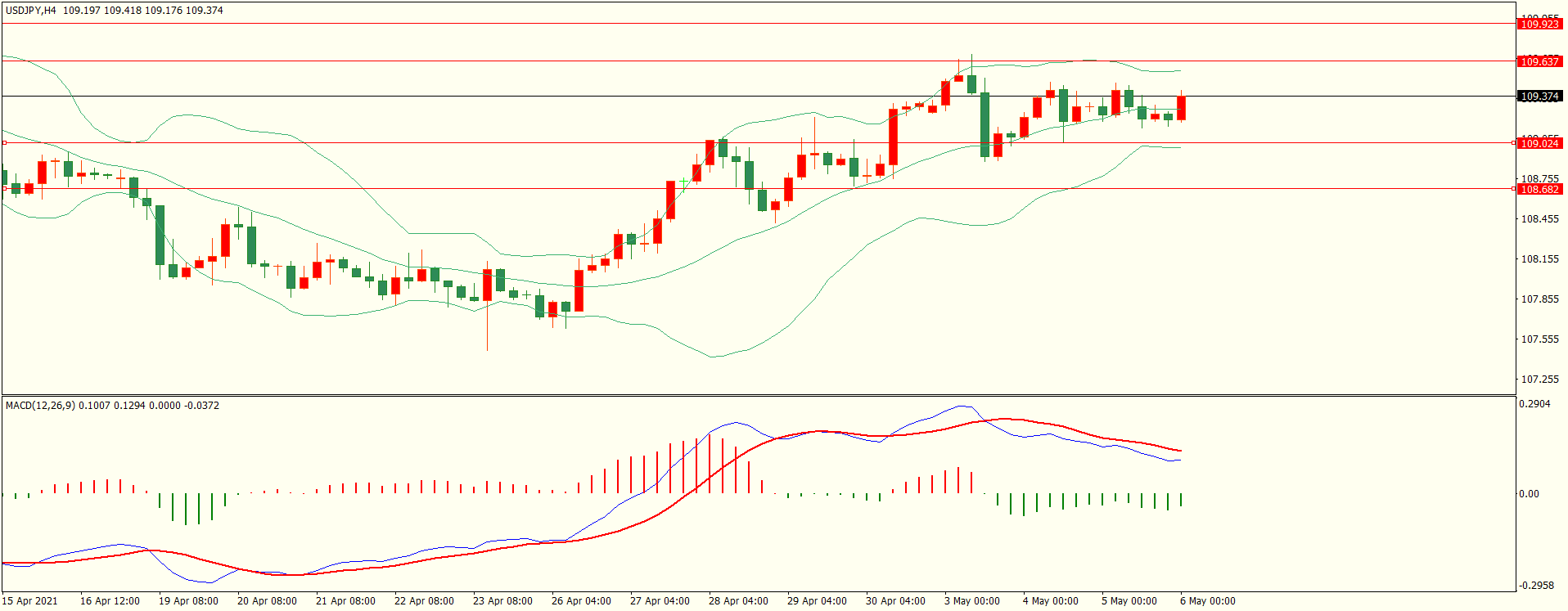1568x611 pixels.
Task: Select the 6 May 00:00 time label
Action: [x=1207, y=601]
